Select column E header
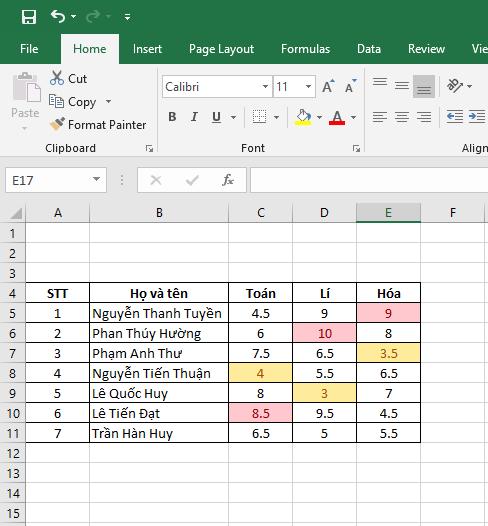 pos(388,213)
